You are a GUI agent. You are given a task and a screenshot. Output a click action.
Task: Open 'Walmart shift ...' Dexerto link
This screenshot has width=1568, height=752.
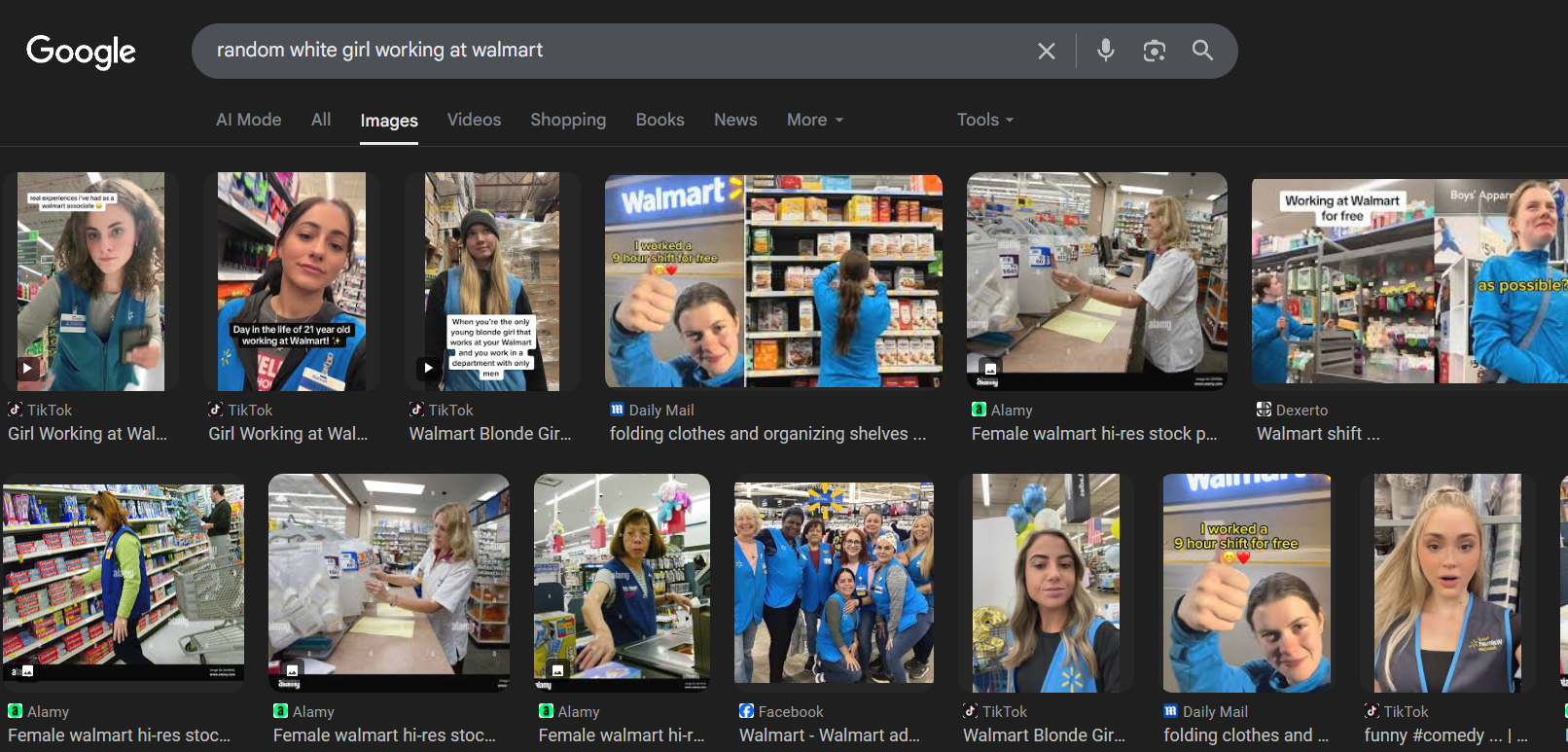tap(1318, 434)
